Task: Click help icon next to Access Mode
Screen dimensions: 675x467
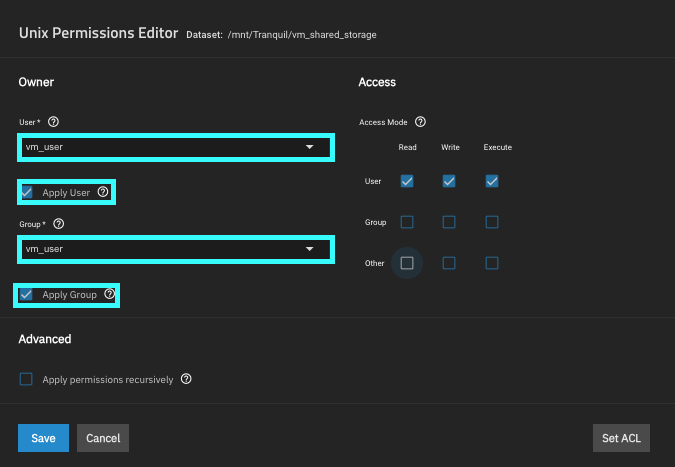Action: (x=420, y=122)
